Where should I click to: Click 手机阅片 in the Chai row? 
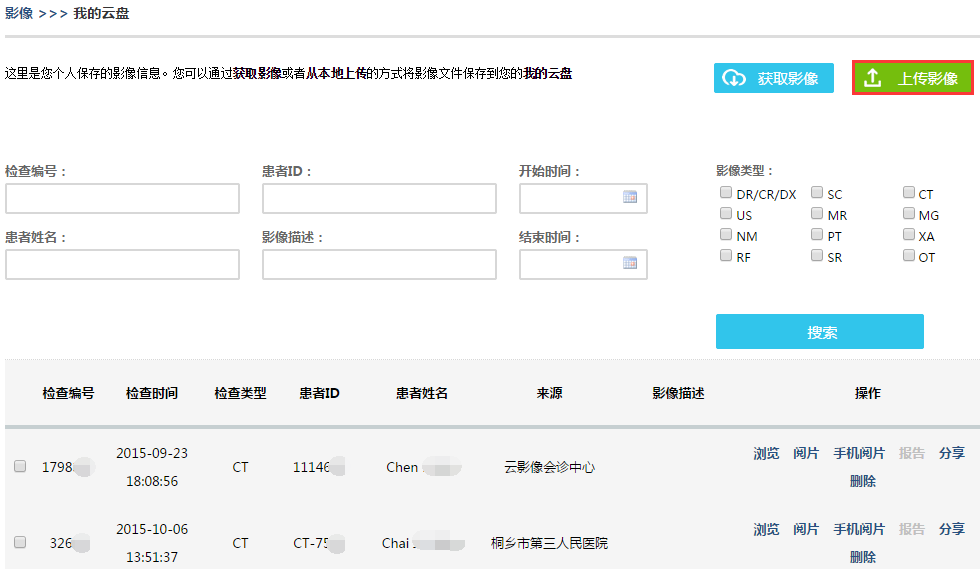(x=859, y=530)
